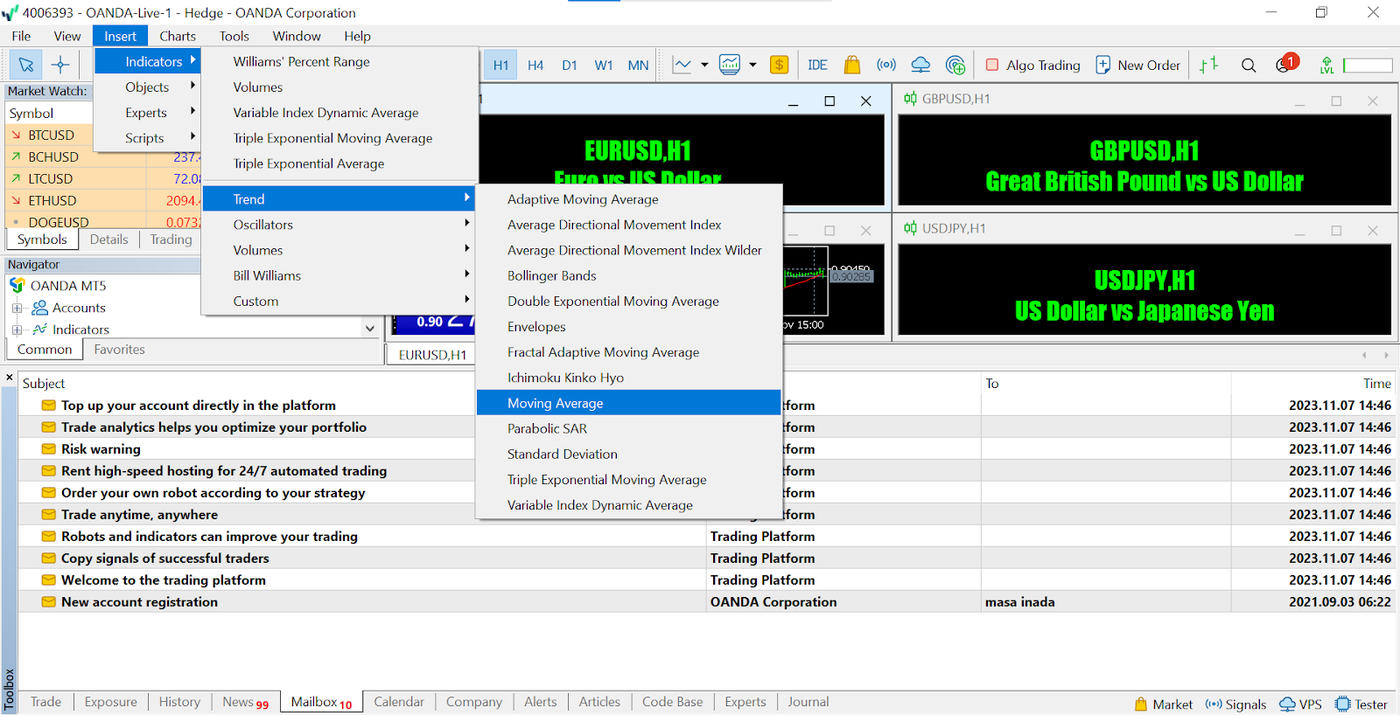Switch to the H4 timeframe
The width and height of the screenshot is (1400, 715).
[x=535, y=65]
